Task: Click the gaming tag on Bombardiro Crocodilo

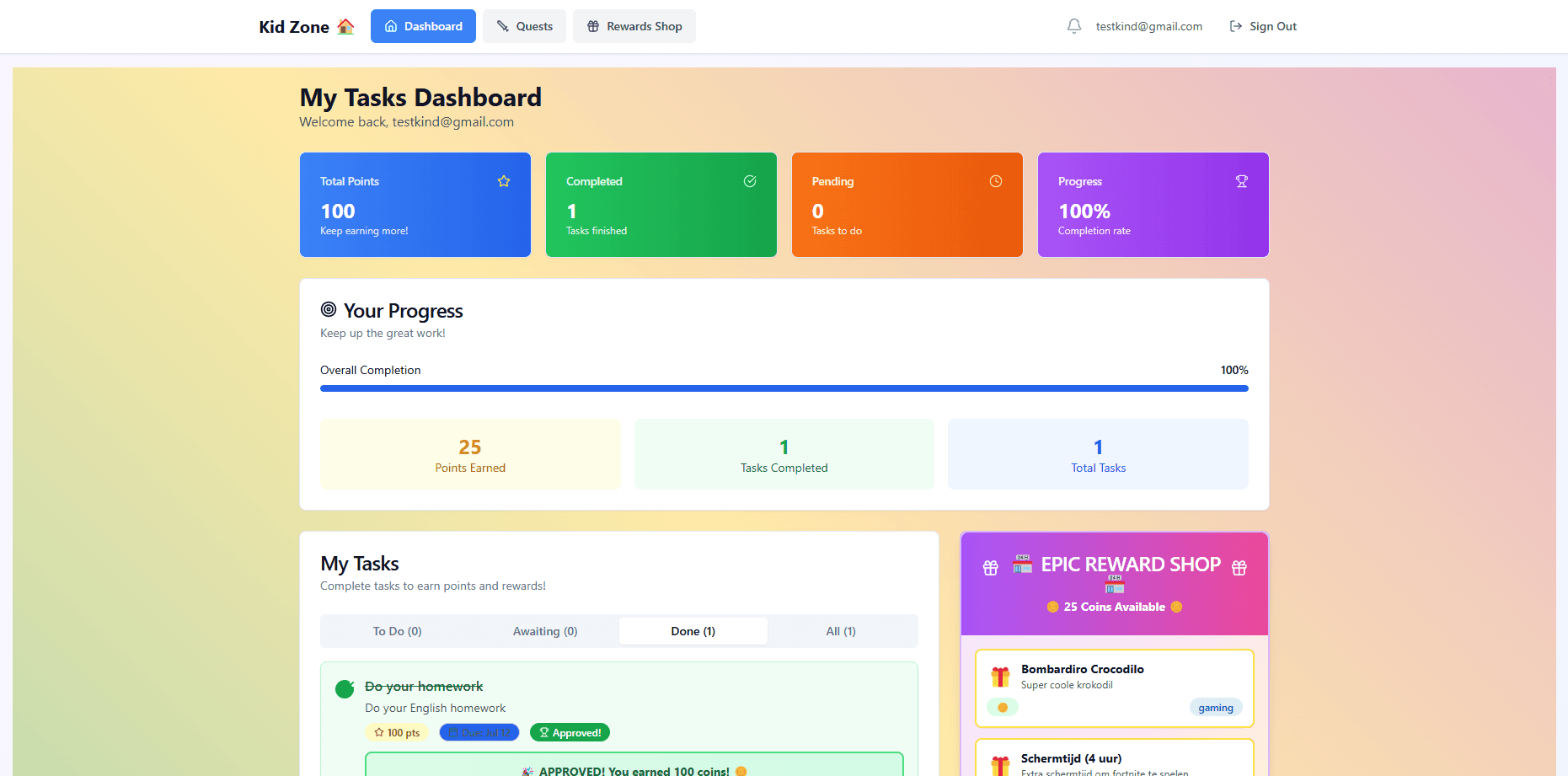Action: pyautogui.click(x=1215, y=708)
